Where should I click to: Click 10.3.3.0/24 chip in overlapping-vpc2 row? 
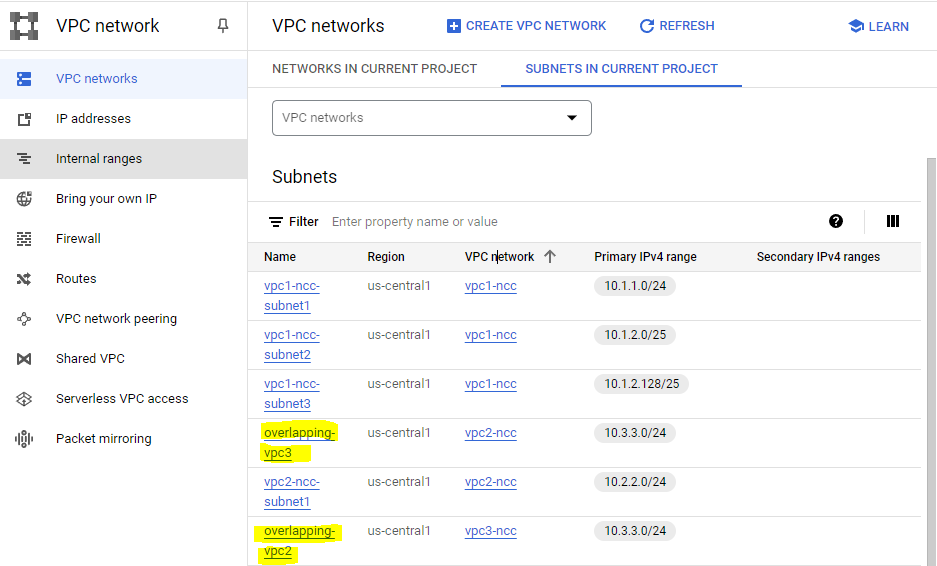635,531
